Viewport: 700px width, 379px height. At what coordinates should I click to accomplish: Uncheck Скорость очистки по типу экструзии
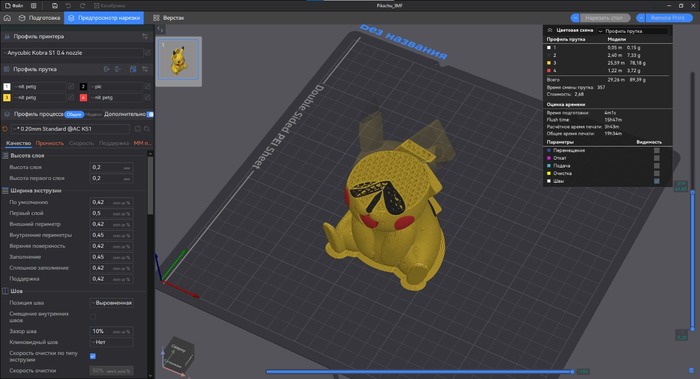point(93,356)
